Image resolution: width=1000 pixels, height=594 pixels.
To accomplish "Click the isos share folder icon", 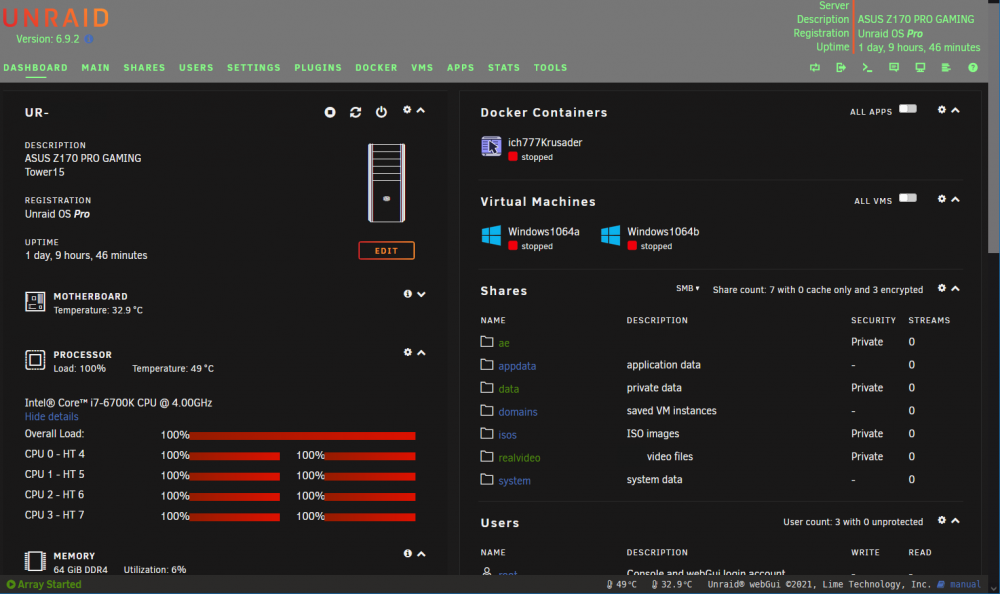I will [487, 433].
